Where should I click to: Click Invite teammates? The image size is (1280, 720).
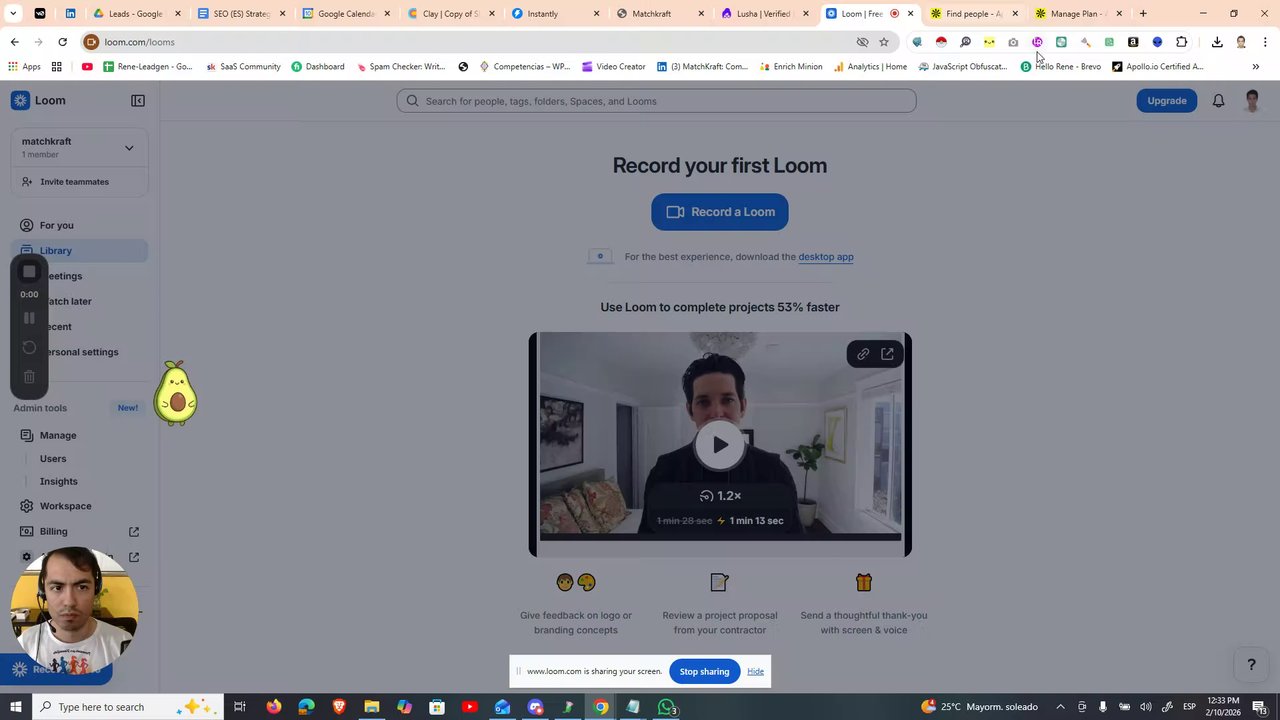coord(80,182)
